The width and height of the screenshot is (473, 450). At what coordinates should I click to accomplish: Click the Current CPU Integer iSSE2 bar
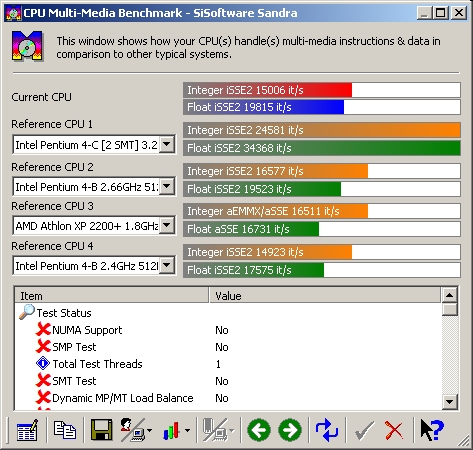click(x=322, y=90)
